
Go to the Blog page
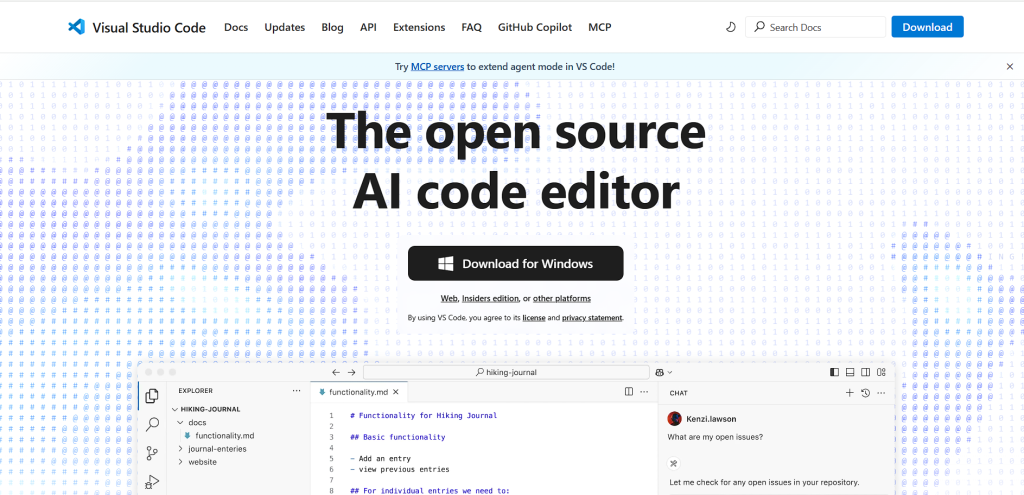pyautogui.click(x=332, y=27)
